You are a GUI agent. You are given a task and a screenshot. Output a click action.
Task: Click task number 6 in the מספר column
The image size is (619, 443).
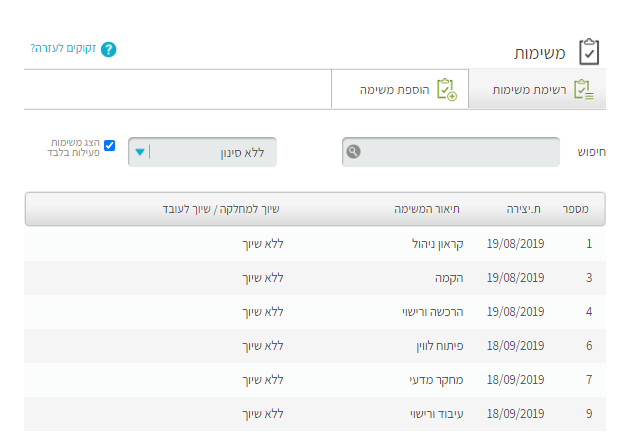[x=589, y=346]
